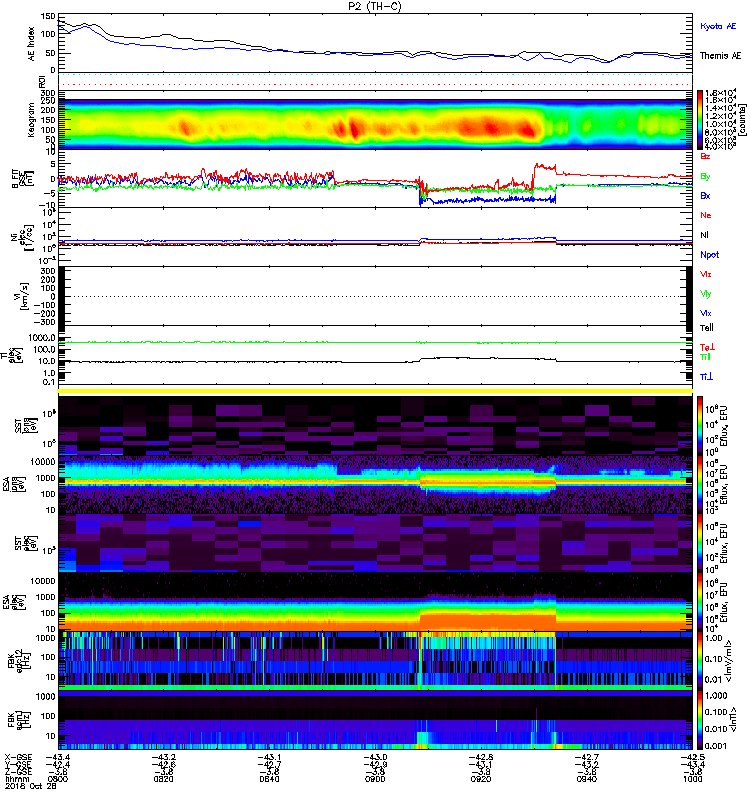Click the 0820 time tick label

pos(163,779)
